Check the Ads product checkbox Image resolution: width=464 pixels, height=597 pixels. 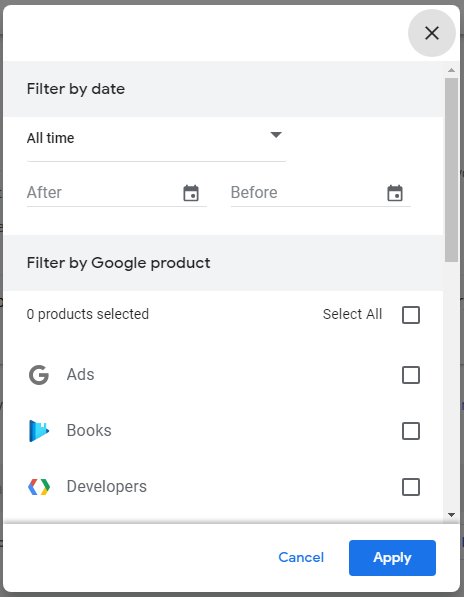point(411,375)
